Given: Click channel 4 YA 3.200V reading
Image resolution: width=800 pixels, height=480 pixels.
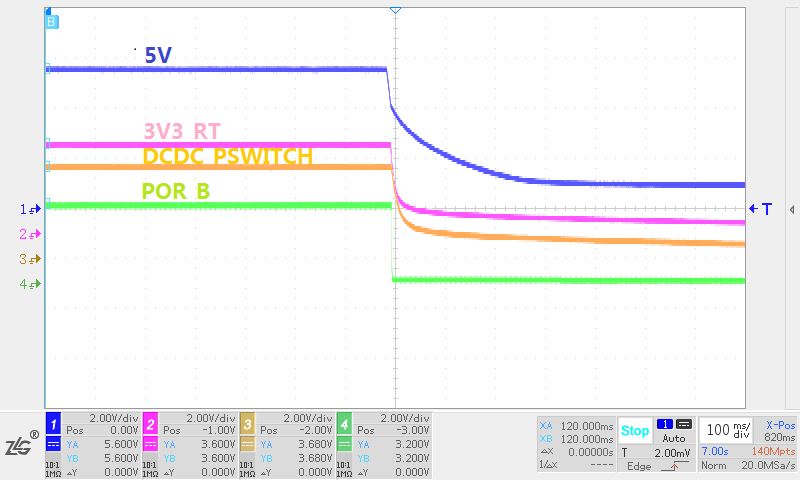Looking at the screenshot, I should pyautogui.click(x=412, y=444).
